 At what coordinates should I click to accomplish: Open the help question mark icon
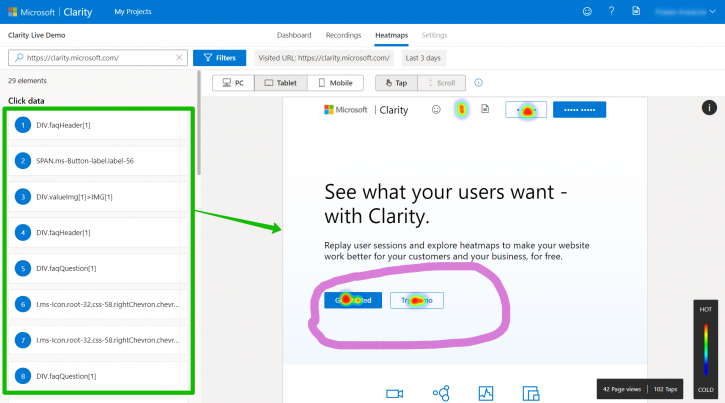point(611,11)
